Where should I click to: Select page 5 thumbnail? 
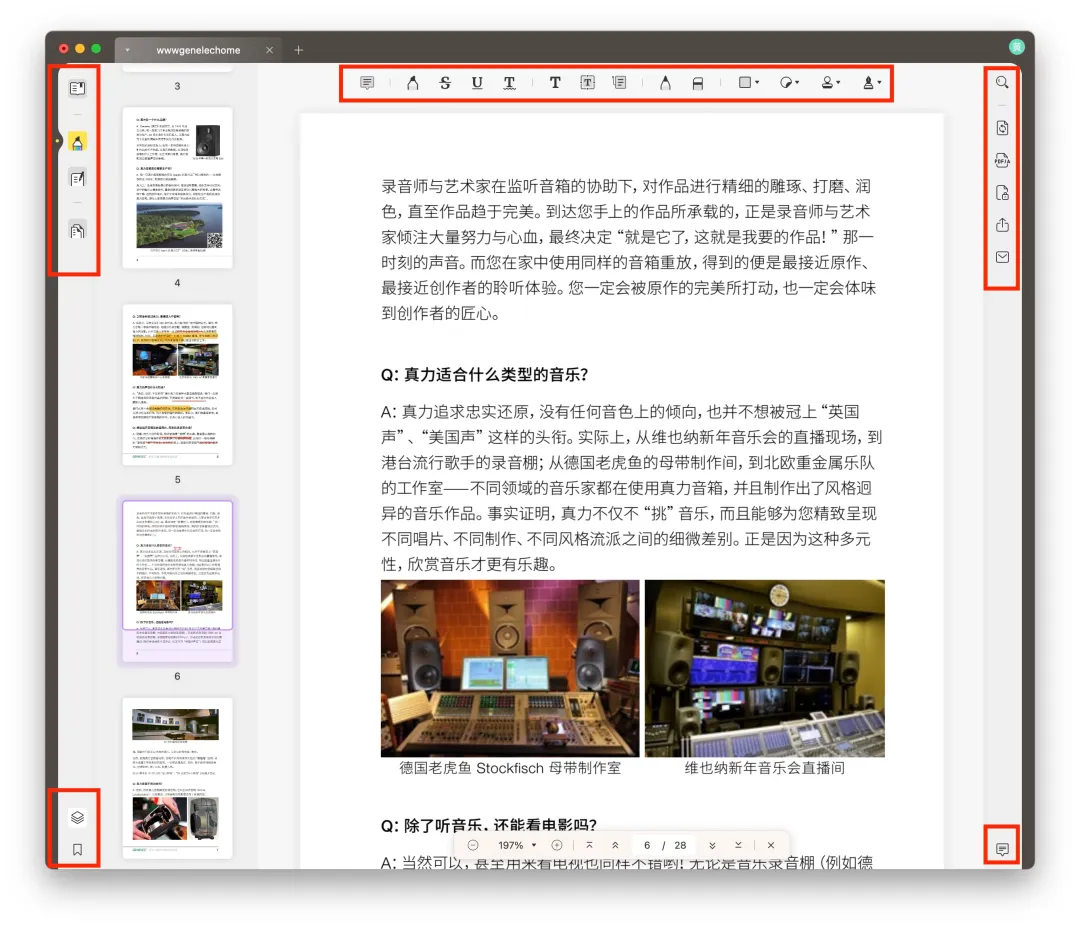[178, 385]
